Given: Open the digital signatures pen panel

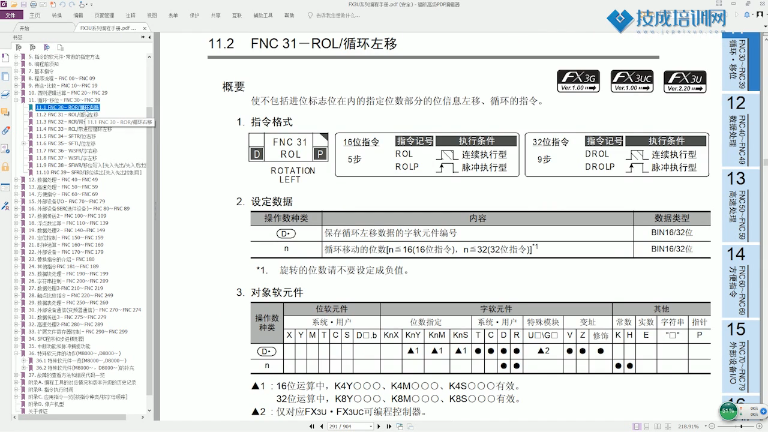Looking at the screenshot, I should 5,206.
